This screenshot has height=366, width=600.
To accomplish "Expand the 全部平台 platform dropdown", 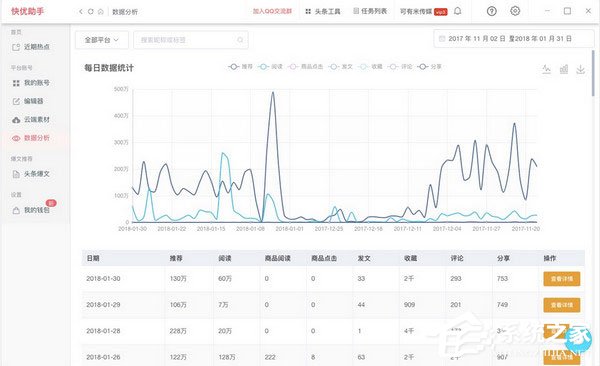I will pyautogui.click(x=102, y=40).
